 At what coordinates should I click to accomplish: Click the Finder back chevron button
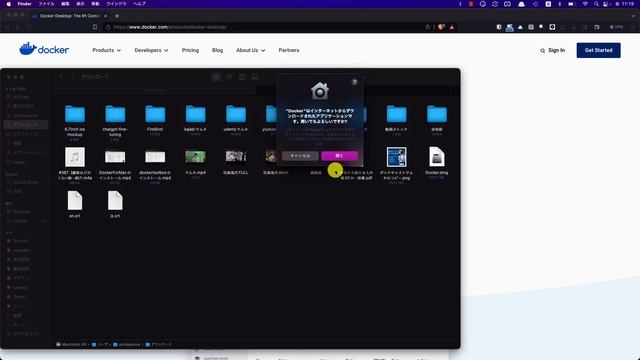[61, 77]
